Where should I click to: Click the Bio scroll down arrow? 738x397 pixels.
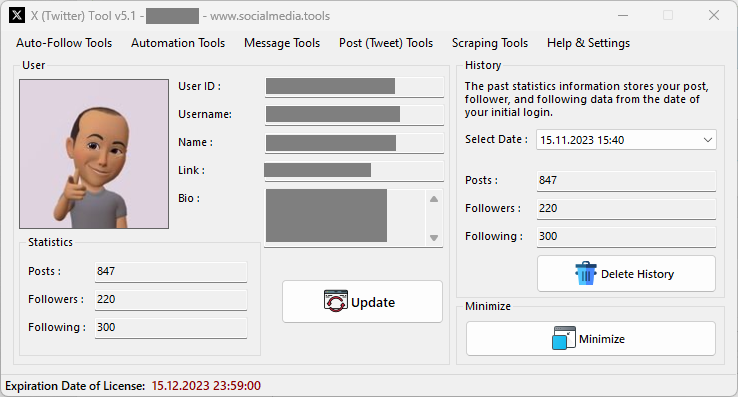pos(434,238)
